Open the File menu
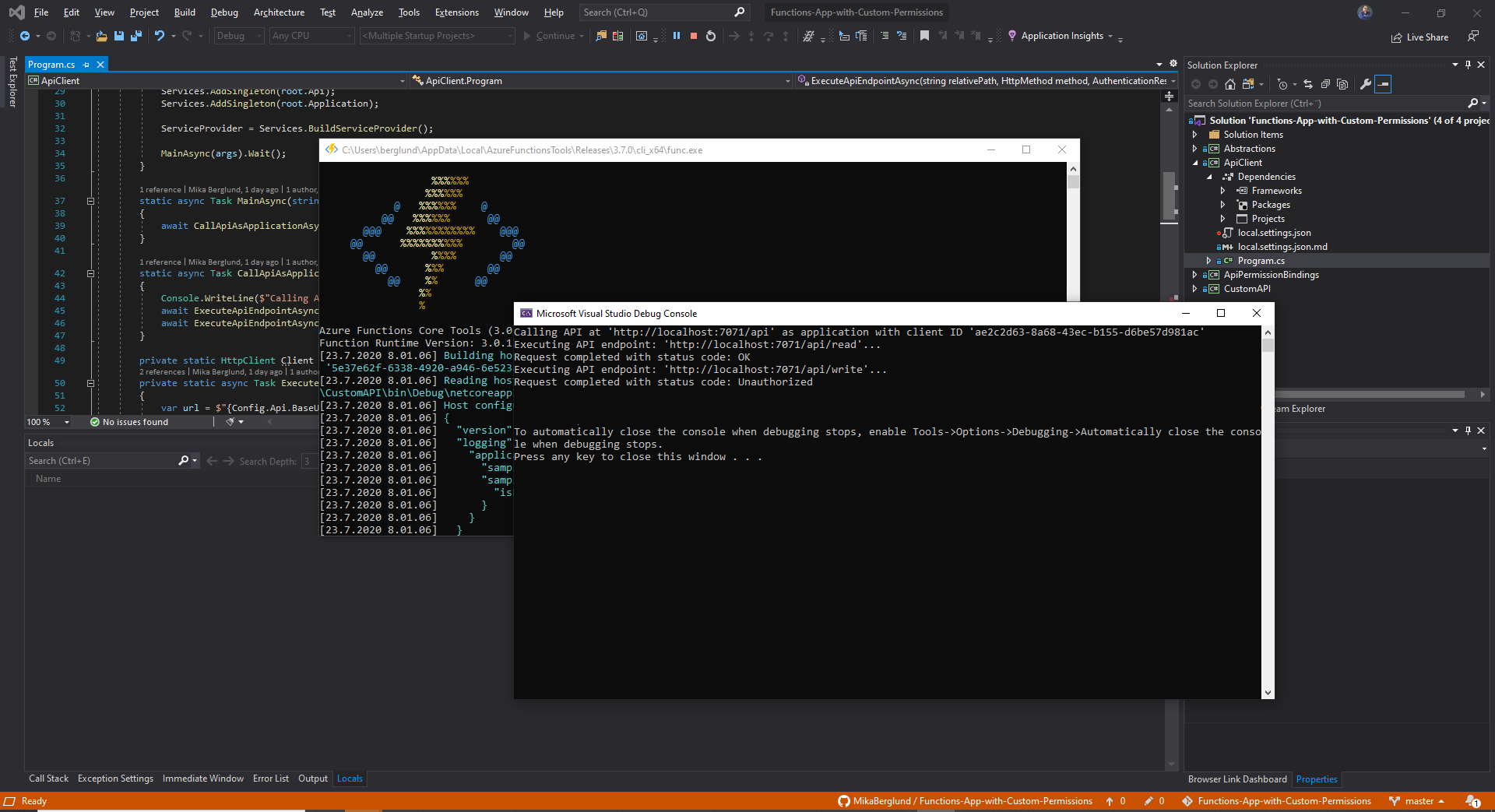 click(x=41, y=12)
